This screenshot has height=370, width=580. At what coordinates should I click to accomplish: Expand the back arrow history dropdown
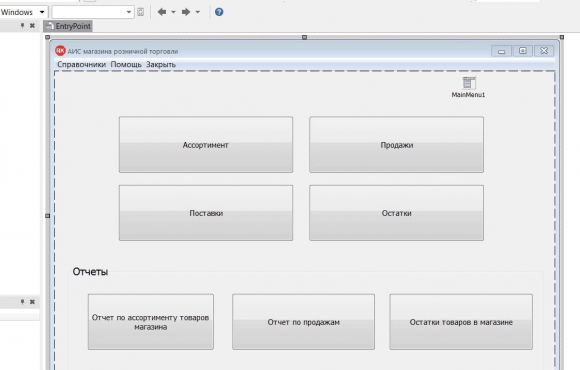(173, 12)
